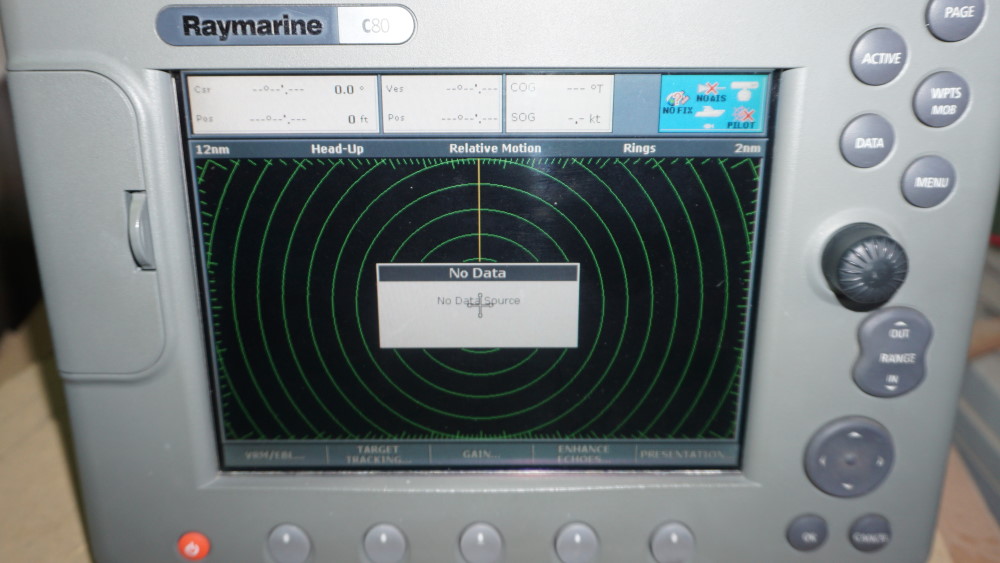This screenshot has width=1000, height=563.
Task: Click the 12nm range label
Action: tap(212, 149)
